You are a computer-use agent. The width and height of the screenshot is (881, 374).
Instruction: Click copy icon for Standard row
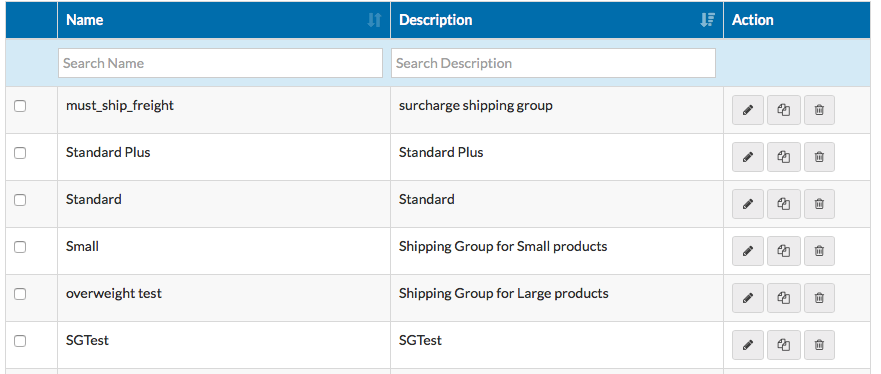[x=784, y=204]
